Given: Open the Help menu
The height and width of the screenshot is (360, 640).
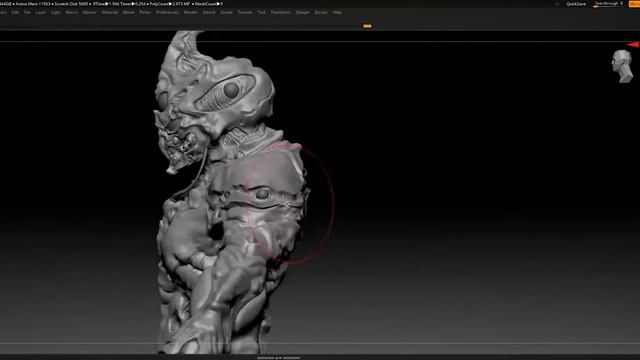Looking at the screenshot, I should click(x=337, y=12).
